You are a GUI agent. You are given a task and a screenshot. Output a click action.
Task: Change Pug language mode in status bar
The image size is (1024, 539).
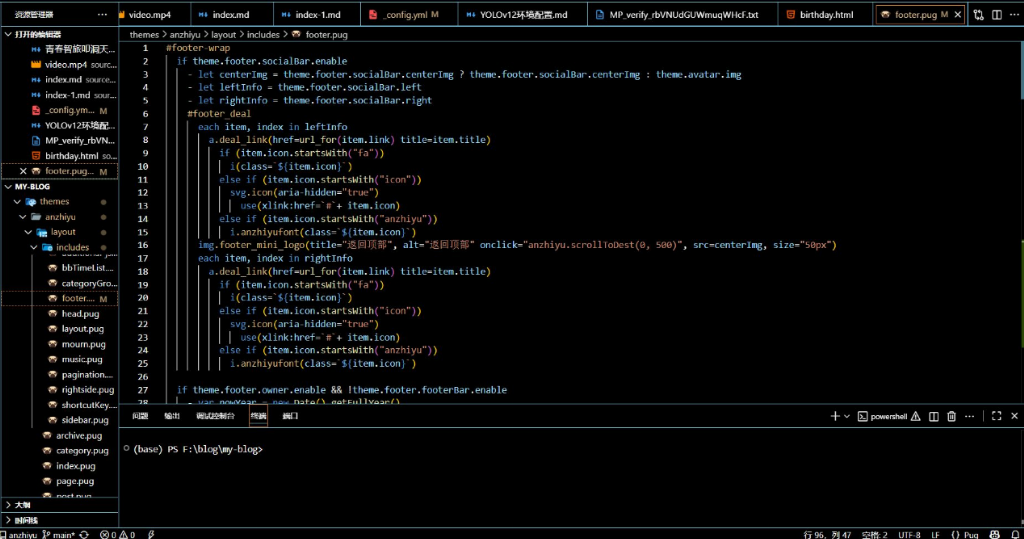click(969, 534)
